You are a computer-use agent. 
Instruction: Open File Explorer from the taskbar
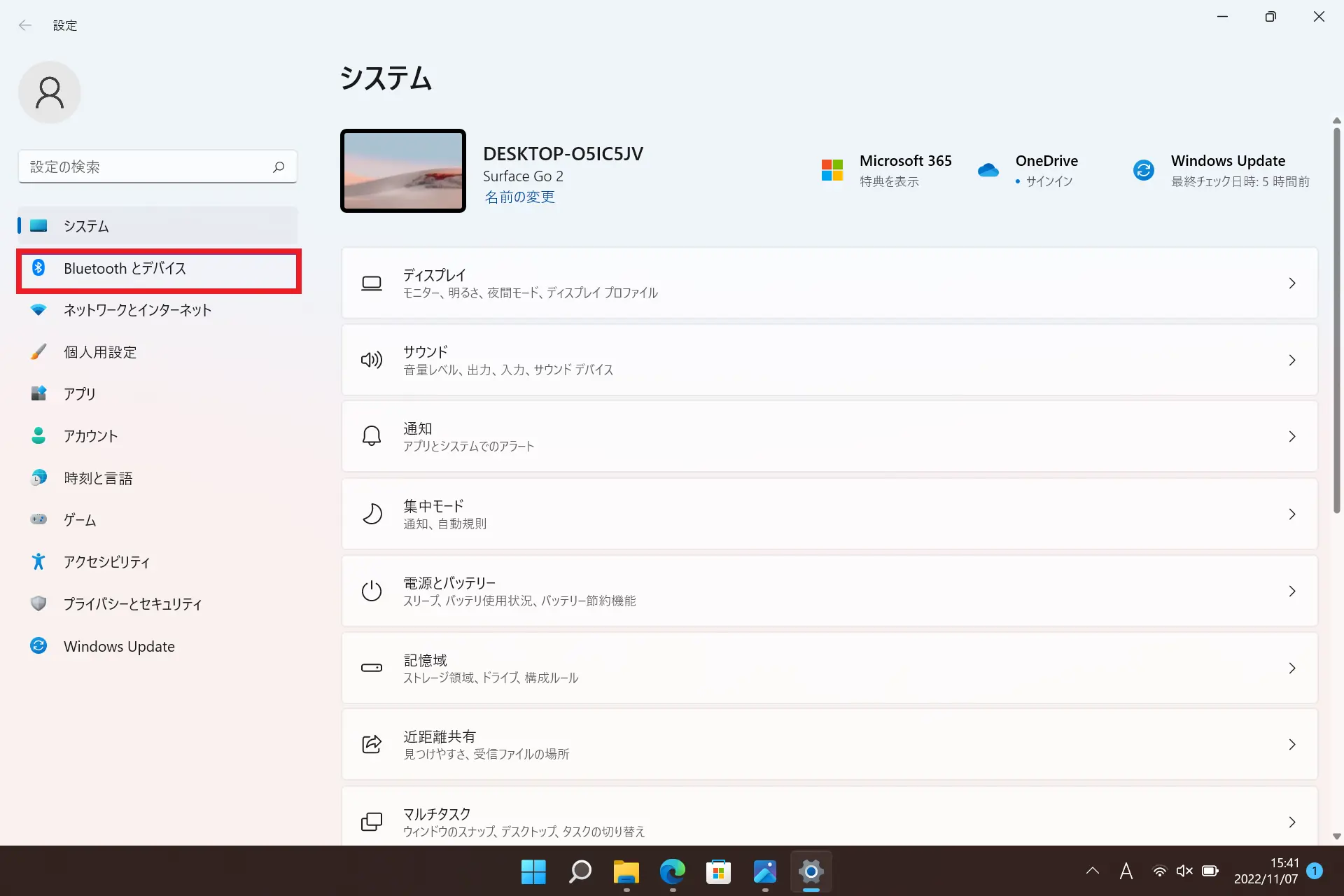[x=626, y=871]
